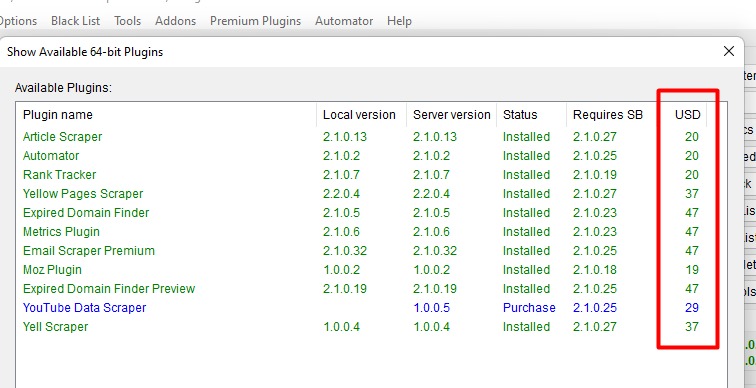Click the Purchase status for YouTube Data Scraper
Image resolution: width=756 pixels, height=388 pixels.
point(529,308)
